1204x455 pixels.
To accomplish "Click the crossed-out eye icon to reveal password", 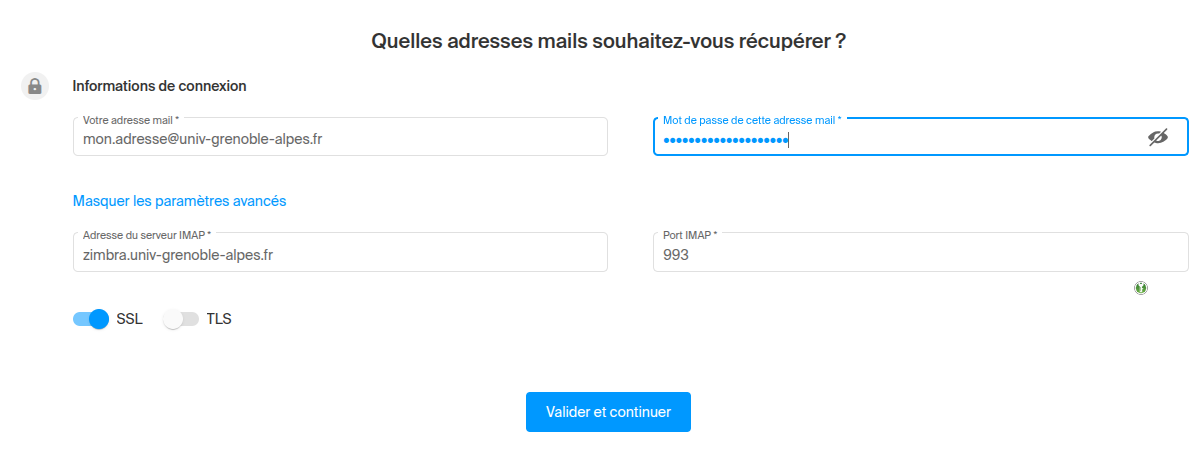I will [x=1157, y=138].
